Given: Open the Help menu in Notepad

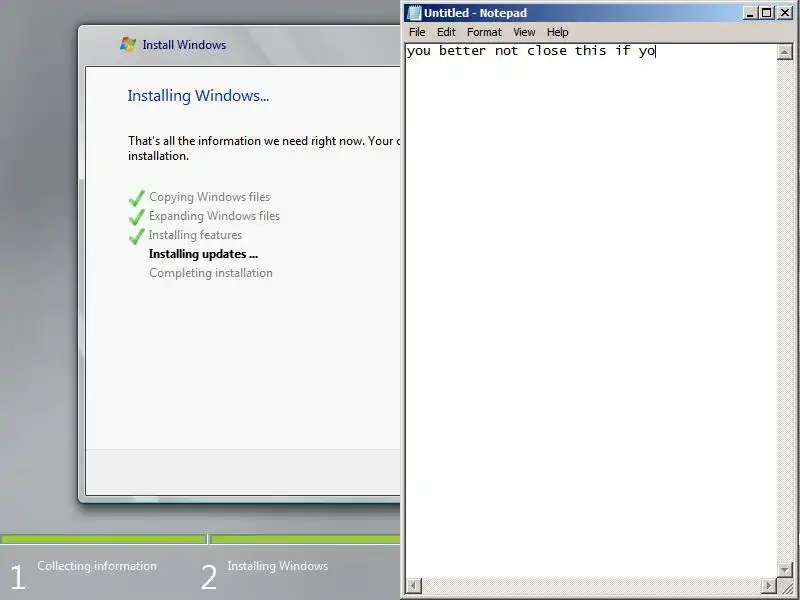Looking at the screenshot, I should click(557, 32).
